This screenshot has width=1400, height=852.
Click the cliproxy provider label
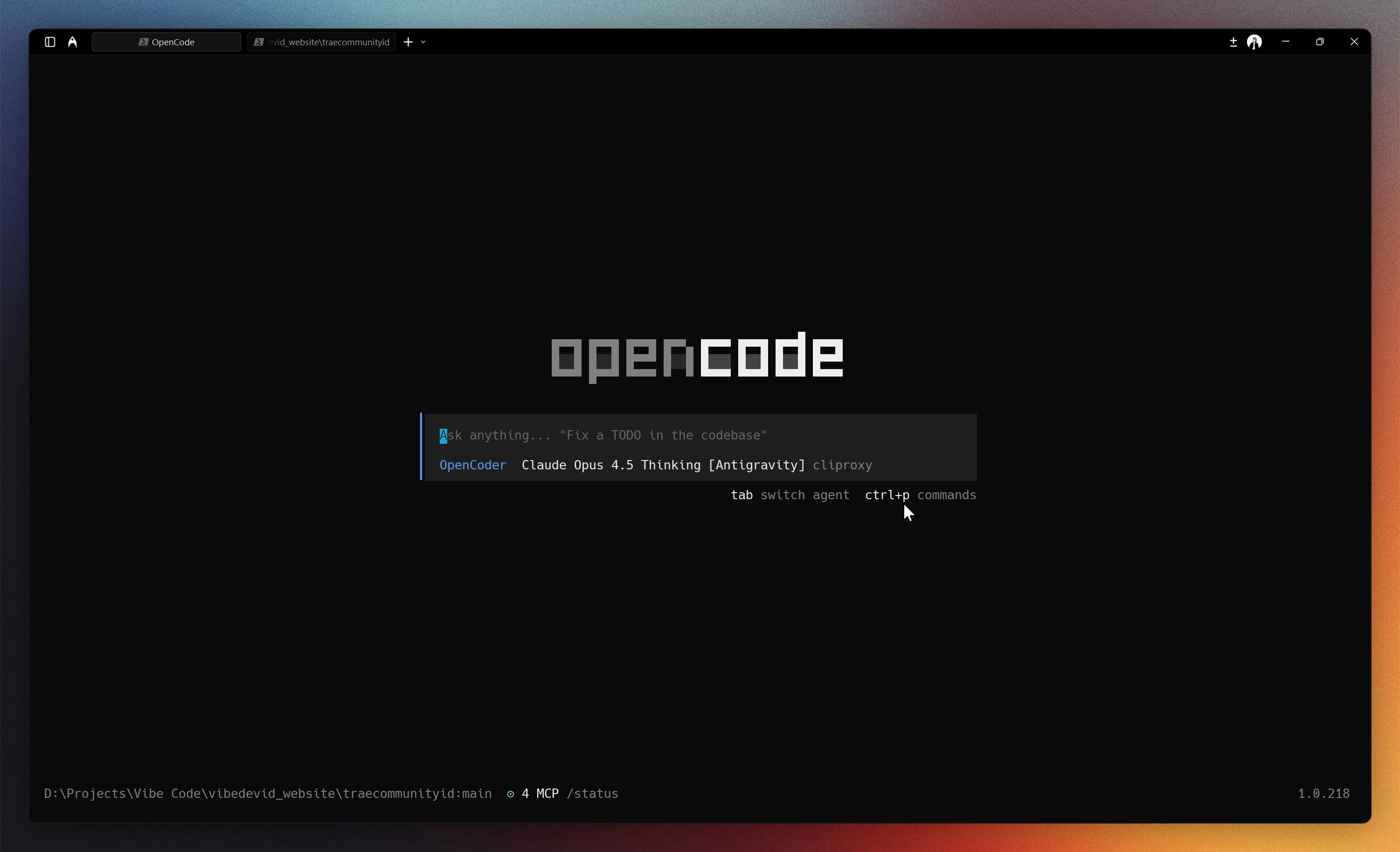[x=842, y=466]
